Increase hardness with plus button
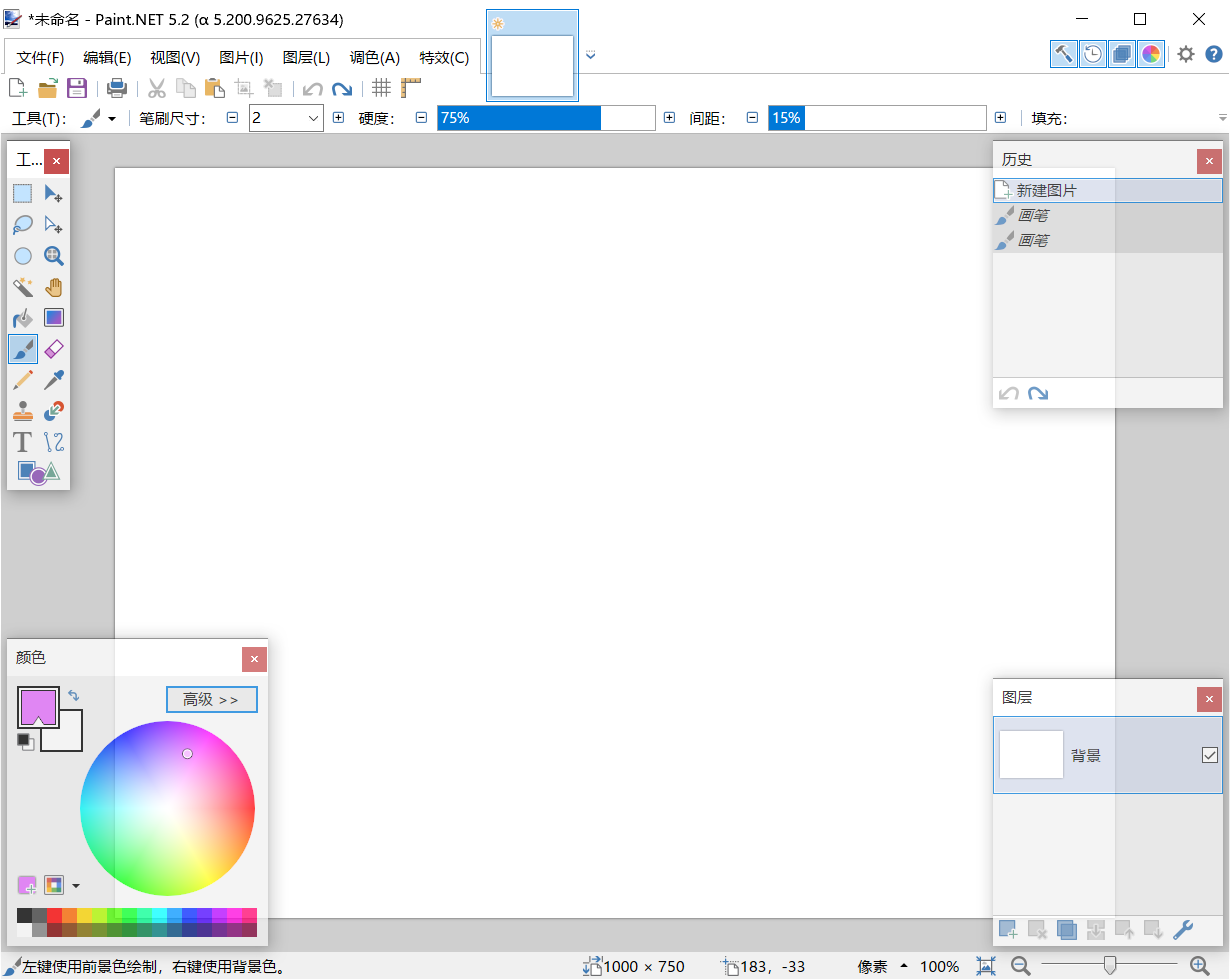Screen dimensions: 1230x980 [669, 118]
